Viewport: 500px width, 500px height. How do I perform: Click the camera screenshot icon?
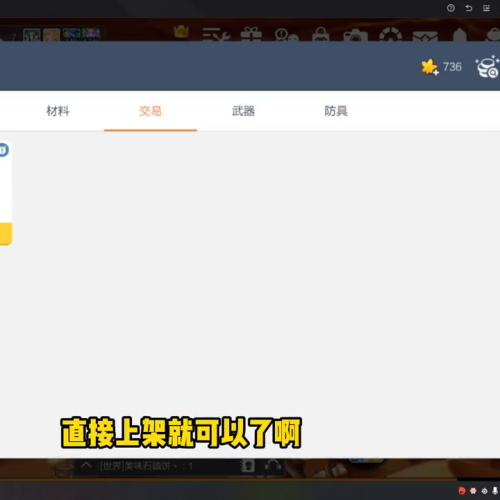pos(355,35)
